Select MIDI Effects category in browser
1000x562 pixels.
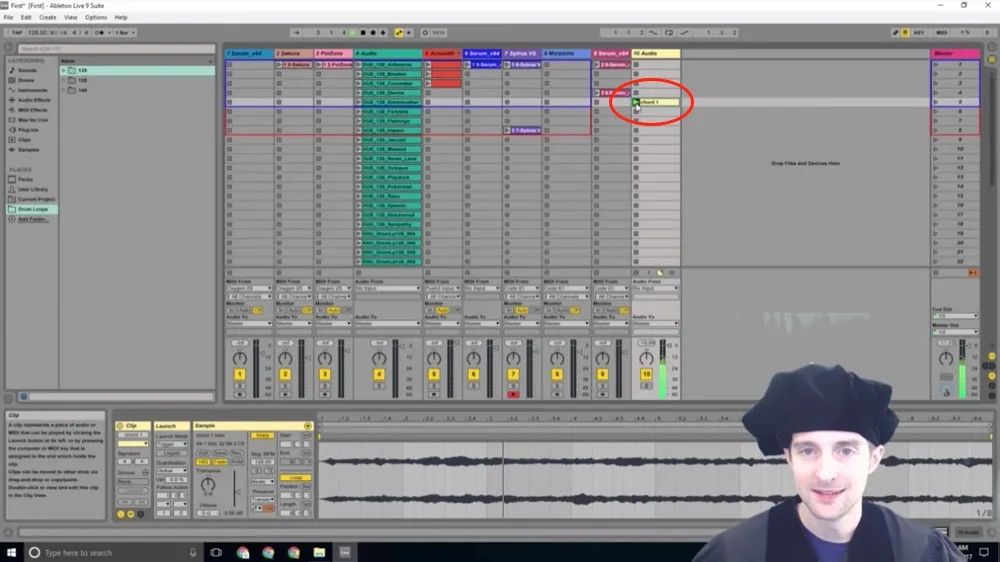[32, 110]
